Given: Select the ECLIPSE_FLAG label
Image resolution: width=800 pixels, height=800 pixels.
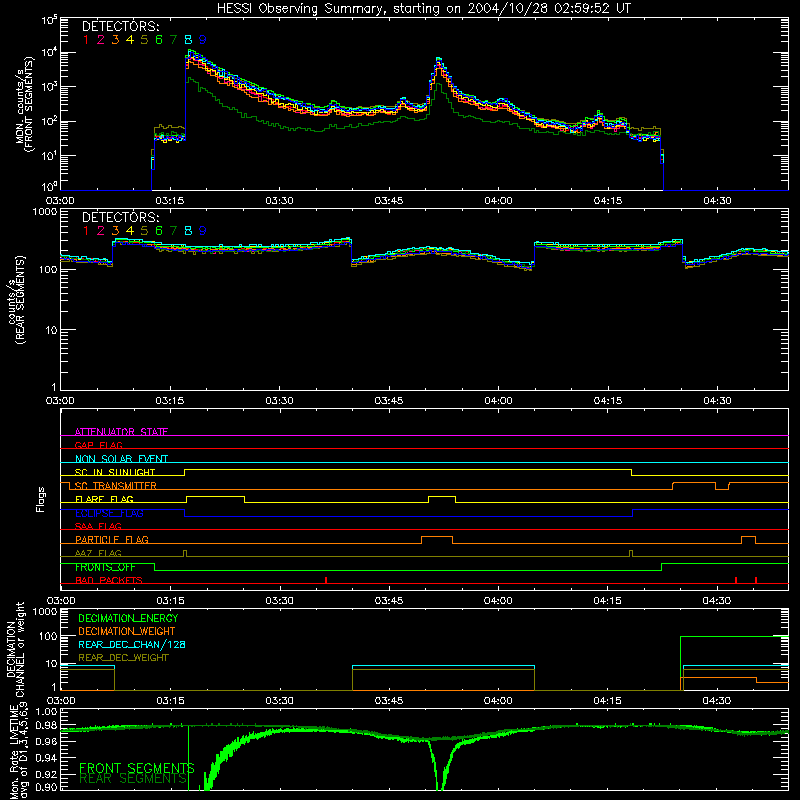Looking at the screenshot, I should point(109,513).
